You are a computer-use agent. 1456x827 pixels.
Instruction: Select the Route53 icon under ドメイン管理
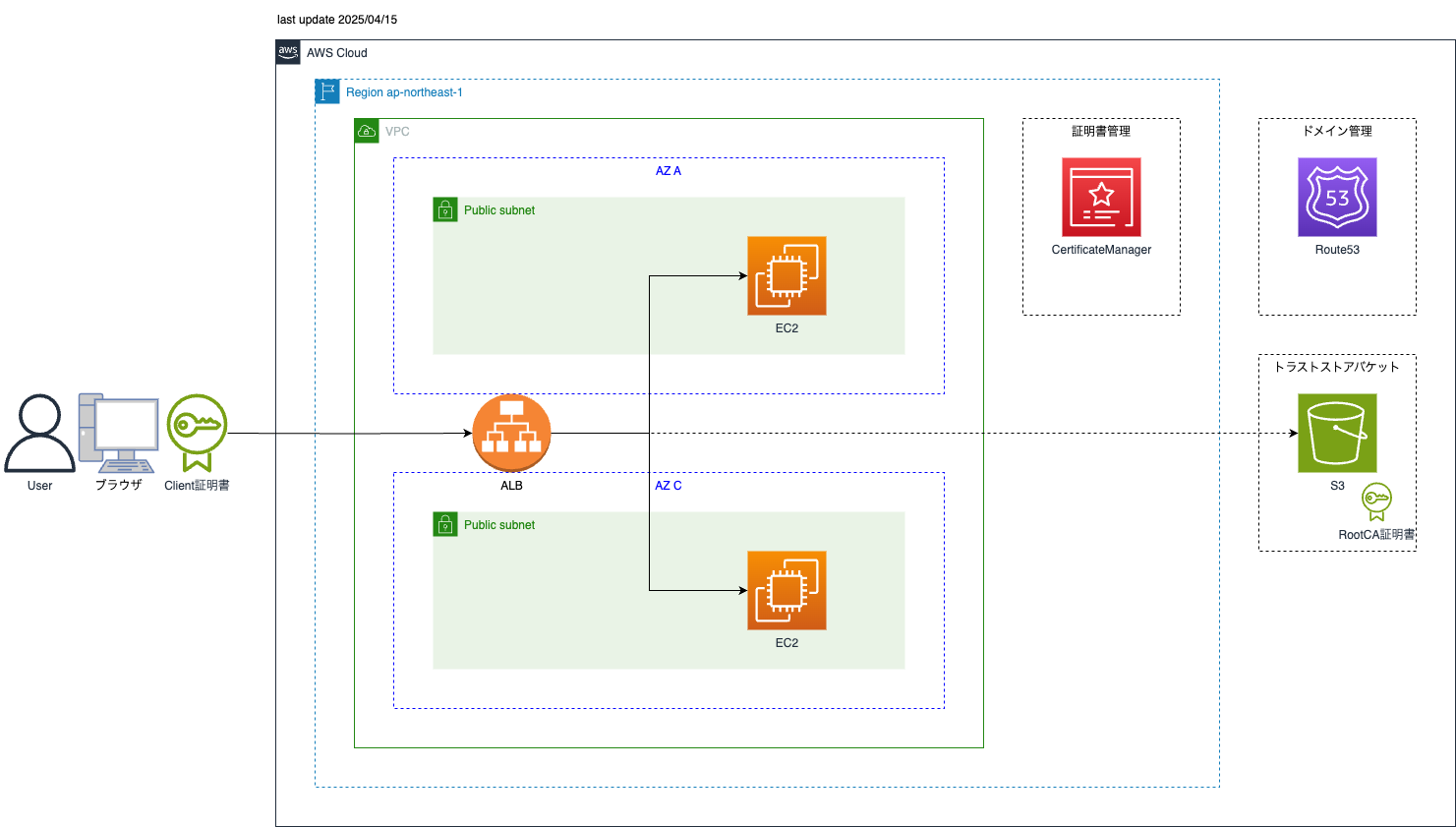1337,197
